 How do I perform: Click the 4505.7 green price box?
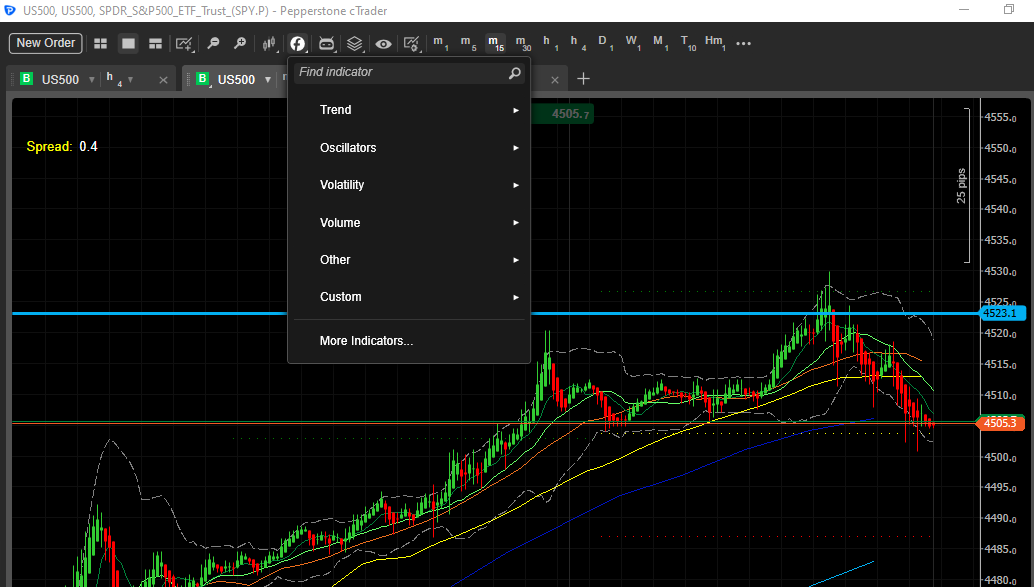click(x=563, y=114)
